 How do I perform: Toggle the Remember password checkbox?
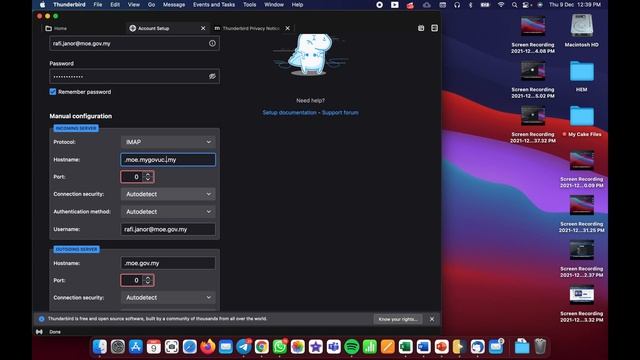coord(53,92)
